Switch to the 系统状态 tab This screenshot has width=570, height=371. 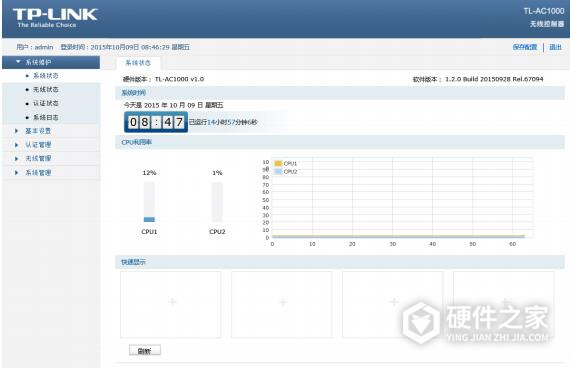coord(138,63)
